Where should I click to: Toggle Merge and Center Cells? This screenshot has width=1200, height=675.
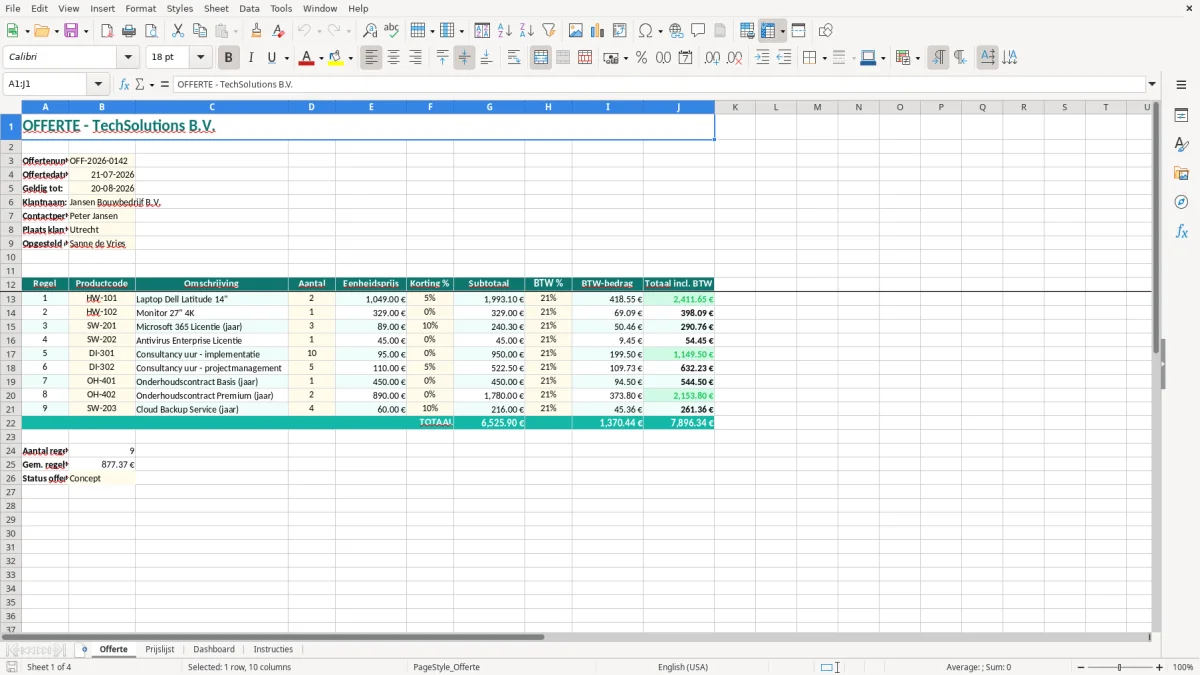(541, 58)
